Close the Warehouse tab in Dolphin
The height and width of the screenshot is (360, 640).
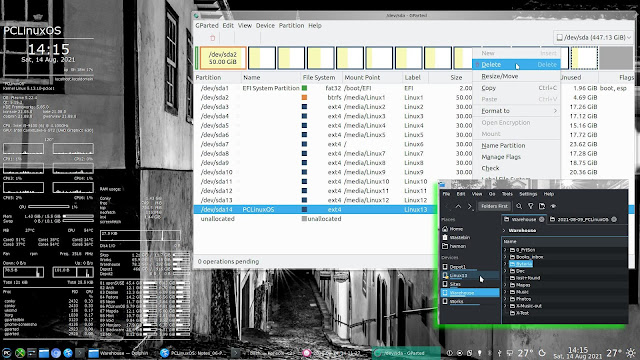[542, 219]
